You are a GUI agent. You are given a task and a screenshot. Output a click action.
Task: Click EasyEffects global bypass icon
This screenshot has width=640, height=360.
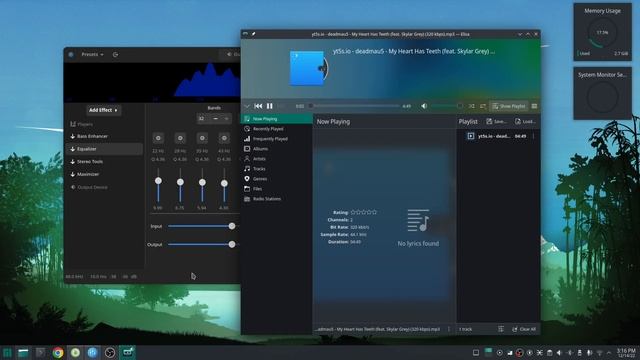(x=116, y=54)
